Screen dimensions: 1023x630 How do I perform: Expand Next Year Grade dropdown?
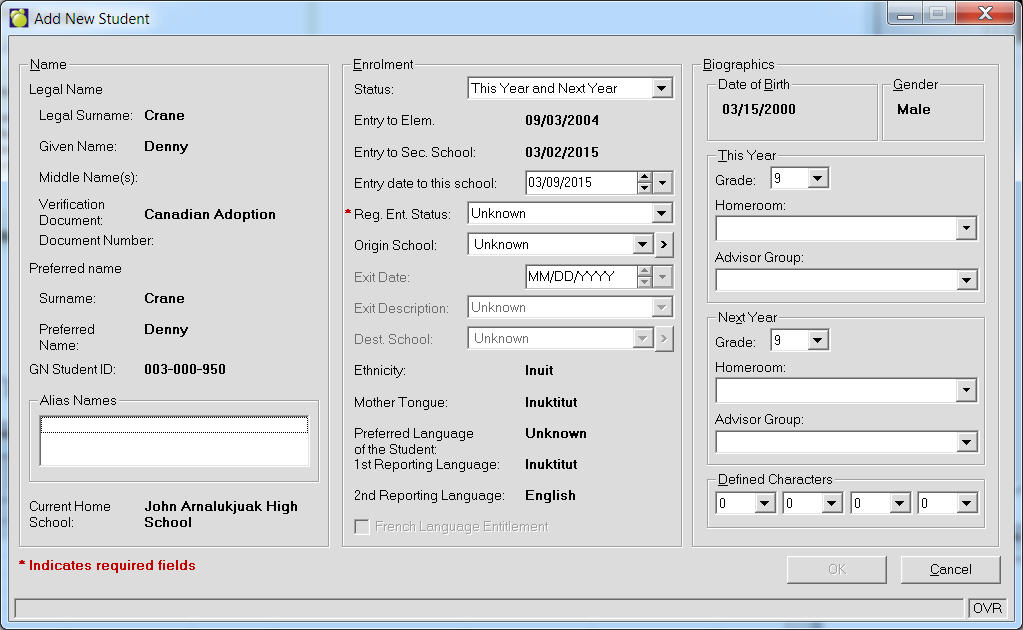pos(817,341)
